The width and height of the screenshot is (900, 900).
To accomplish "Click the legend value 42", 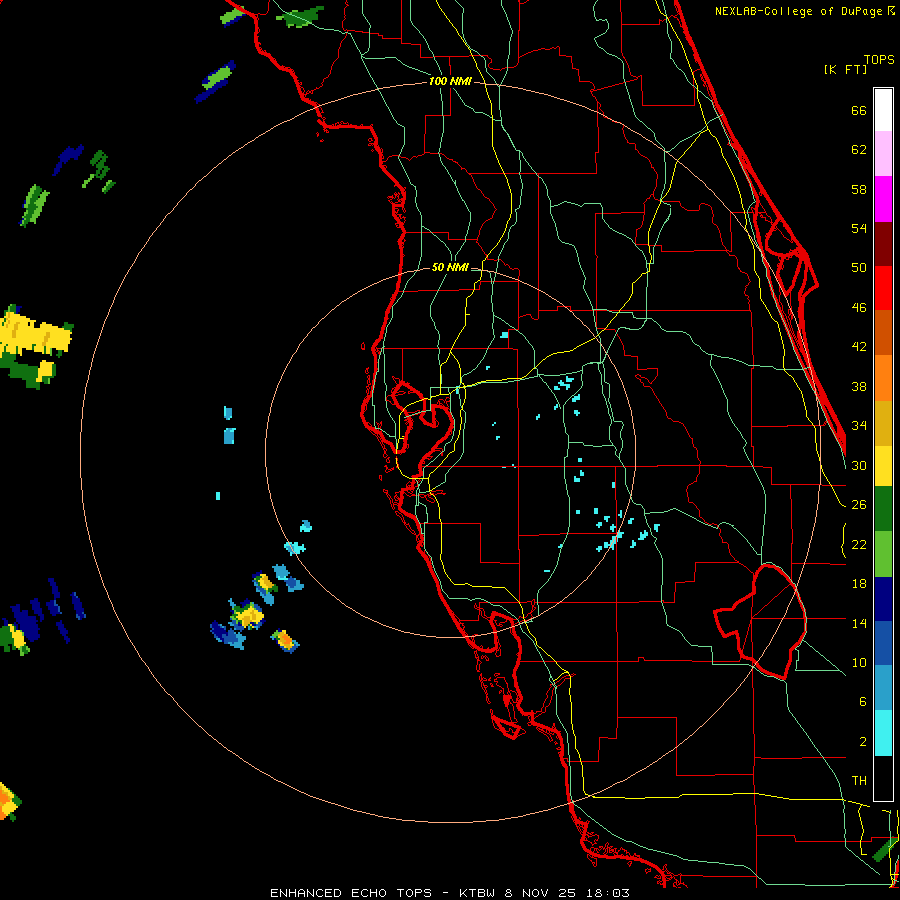I will click(x=859, y=347).
